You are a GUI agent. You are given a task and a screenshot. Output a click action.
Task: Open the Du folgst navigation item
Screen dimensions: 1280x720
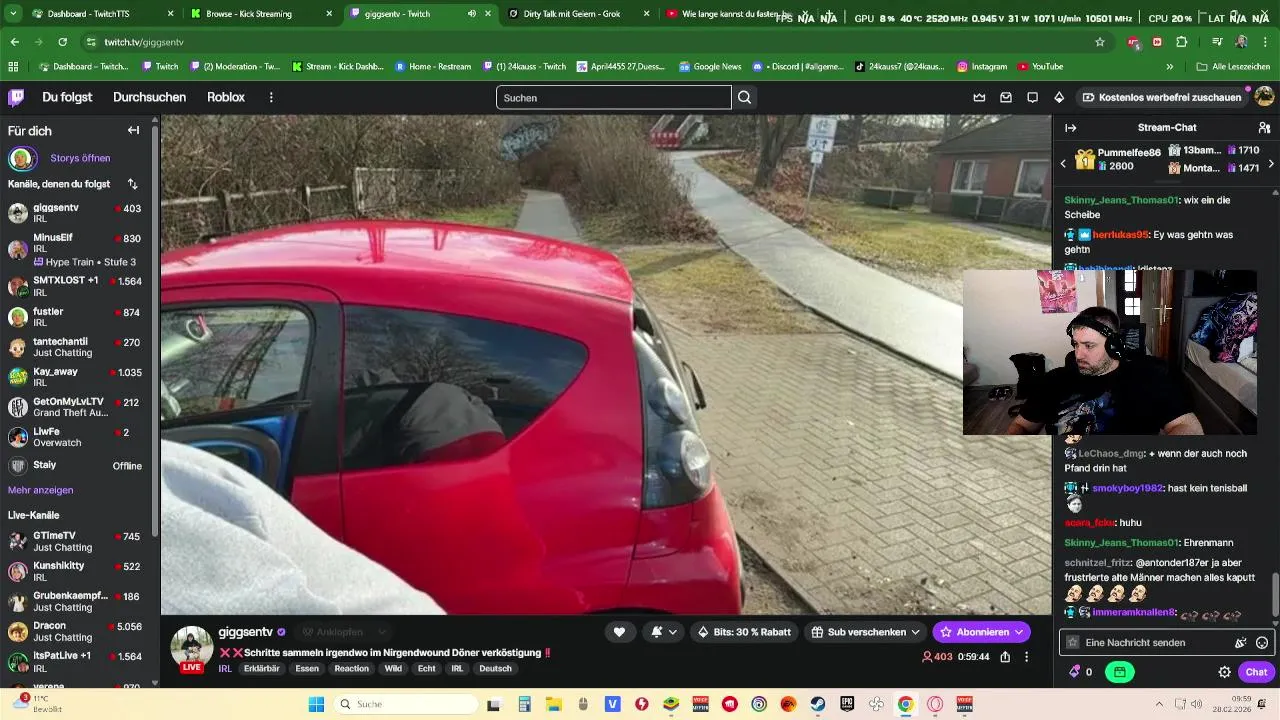coord(67,97)
